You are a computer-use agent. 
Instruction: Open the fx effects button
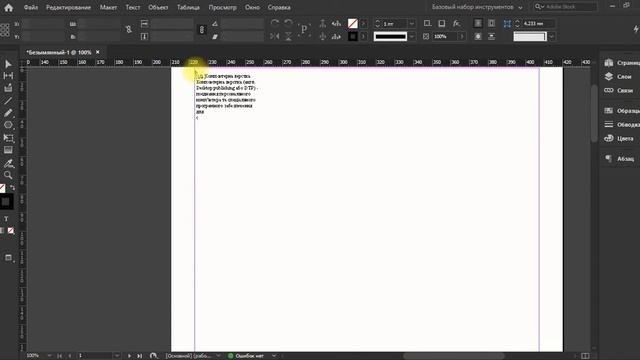pyautogui.click(x=456, y=23)
